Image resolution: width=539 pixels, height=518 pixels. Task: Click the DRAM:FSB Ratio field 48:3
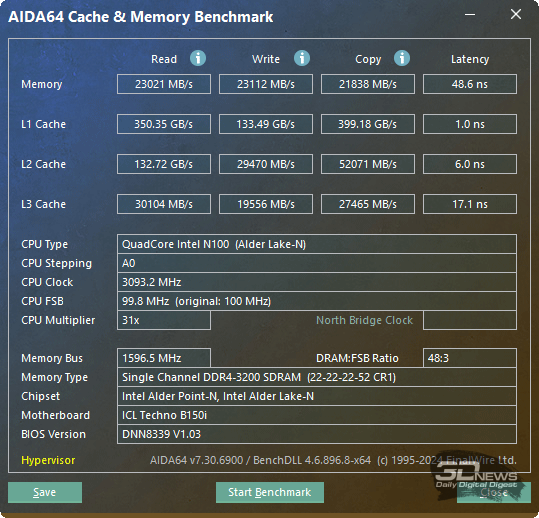click(470, 358)
